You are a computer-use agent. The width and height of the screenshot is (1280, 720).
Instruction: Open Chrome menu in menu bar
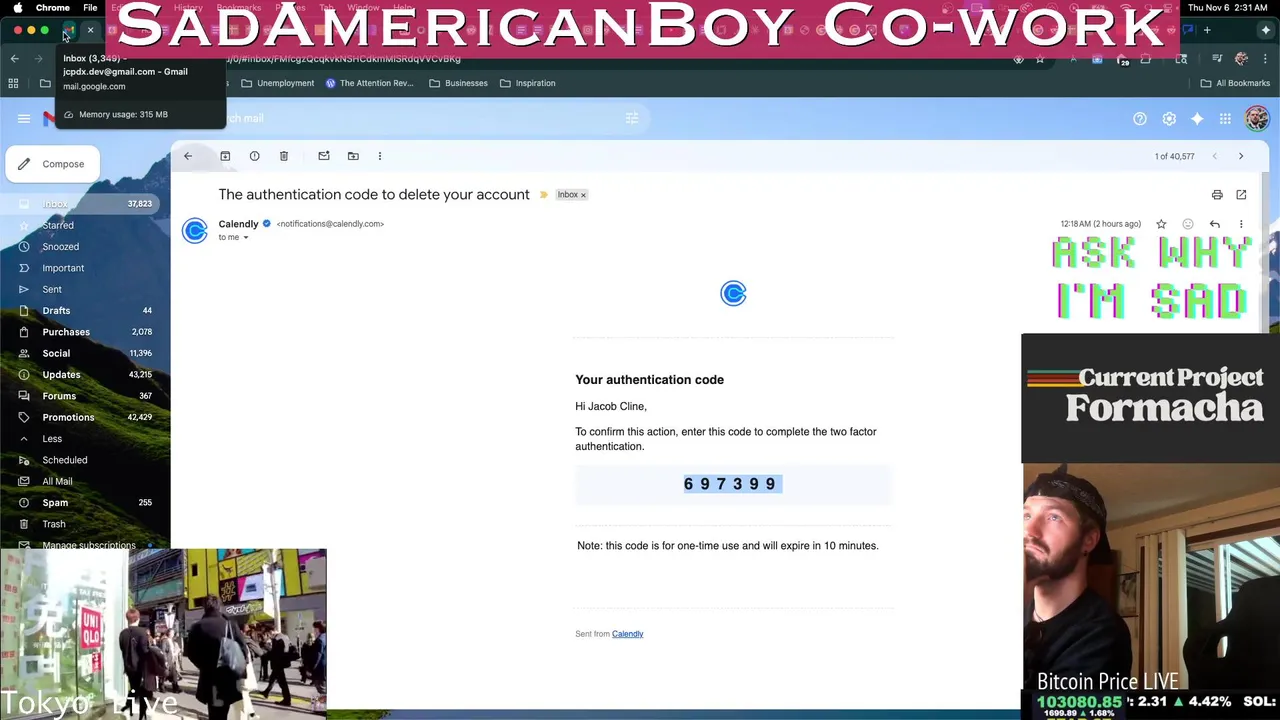click(x=53, y=7)
